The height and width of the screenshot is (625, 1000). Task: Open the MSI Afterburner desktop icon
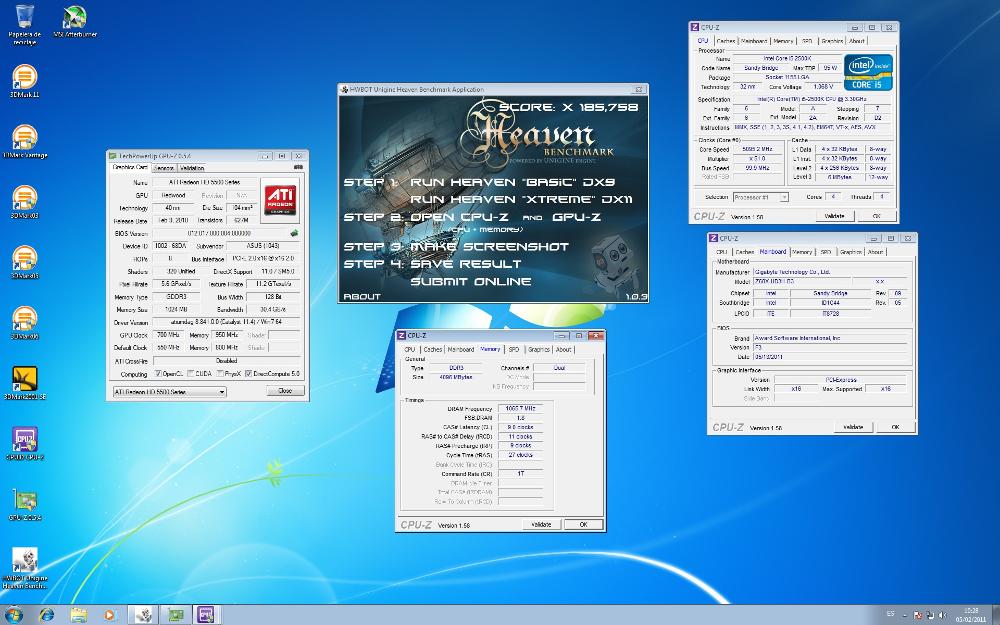[x=75, y=22]
